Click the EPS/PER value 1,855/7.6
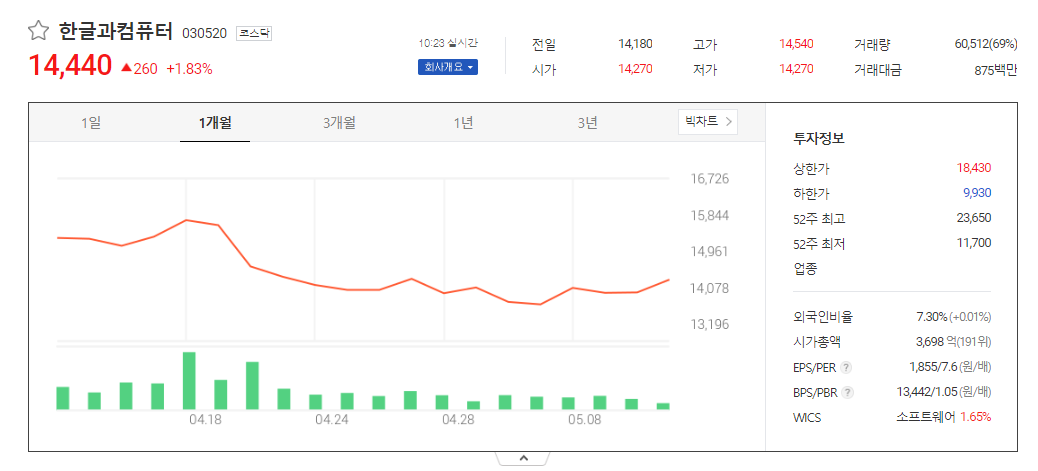 click(933, 367)
